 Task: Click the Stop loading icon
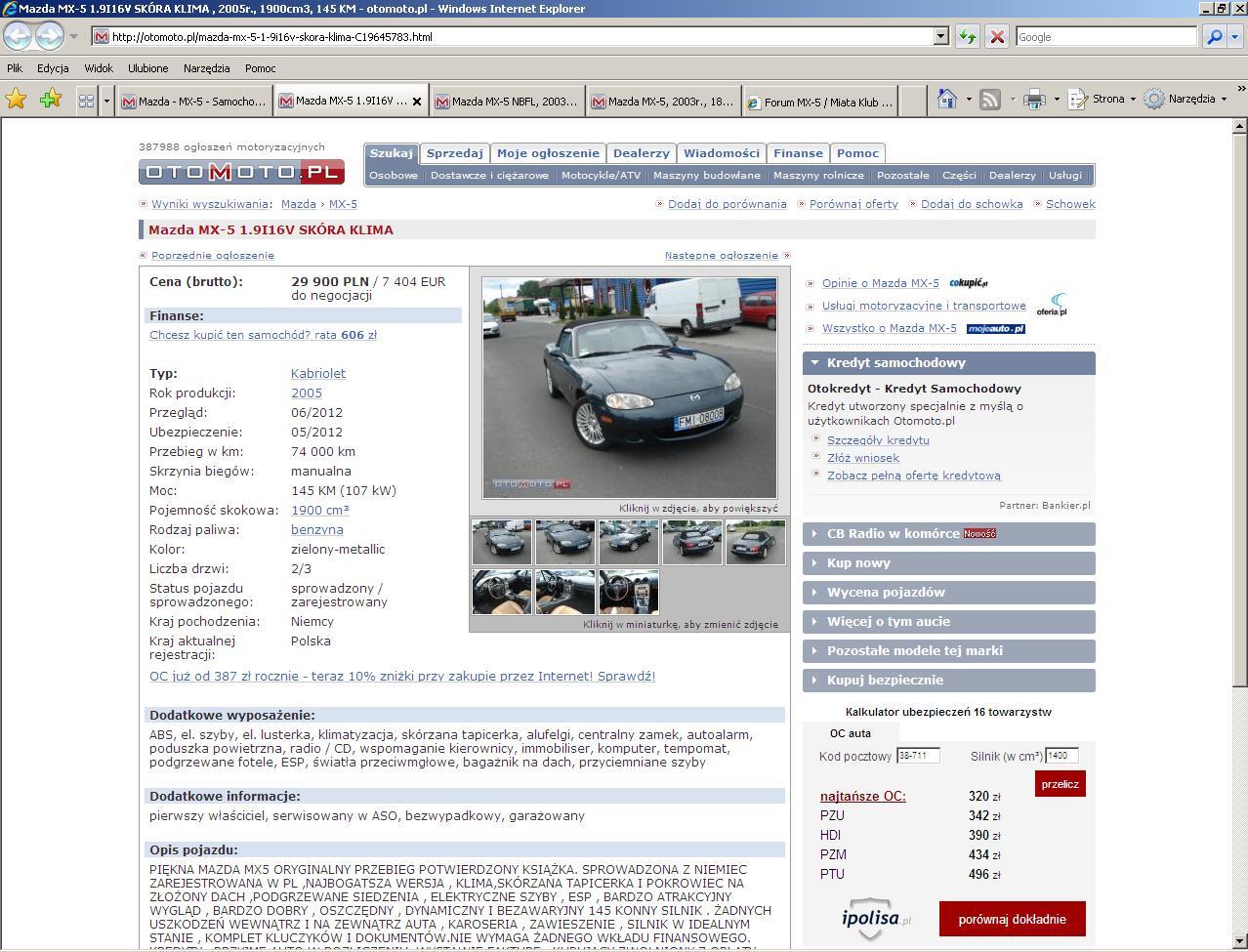click(x=997, y=37)
